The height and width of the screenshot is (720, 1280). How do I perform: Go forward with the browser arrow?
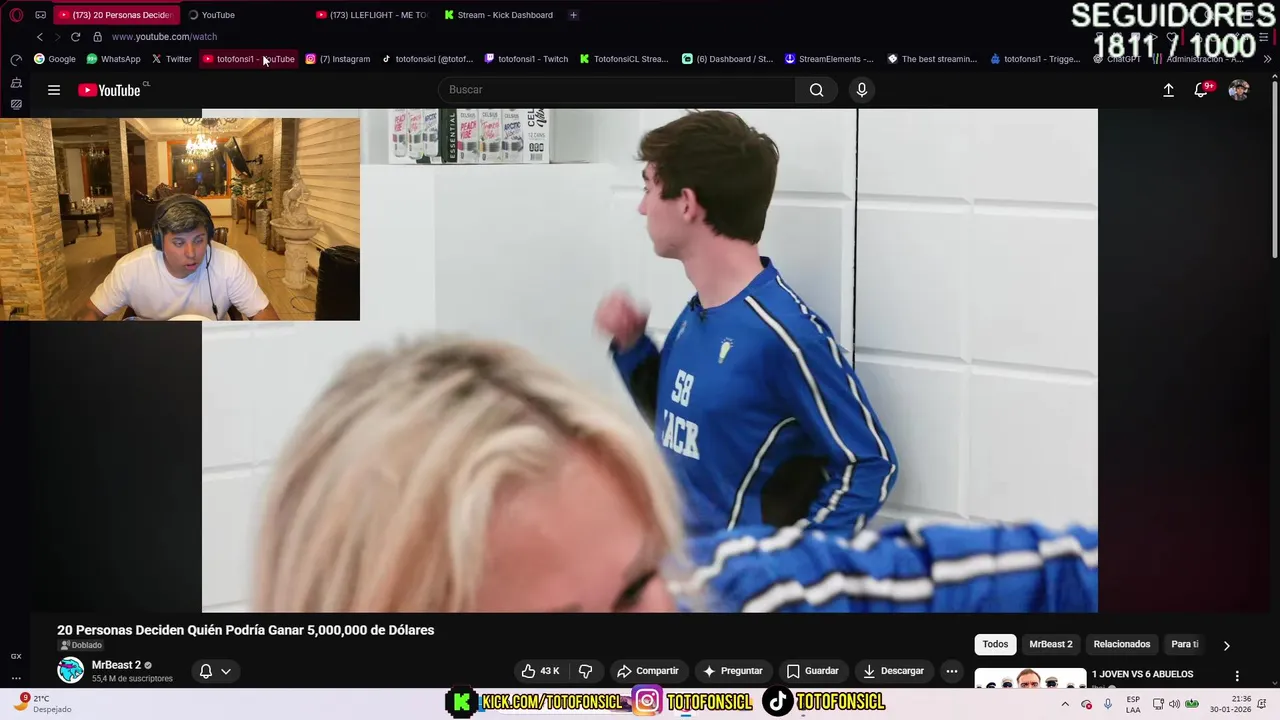click(57, 37)
